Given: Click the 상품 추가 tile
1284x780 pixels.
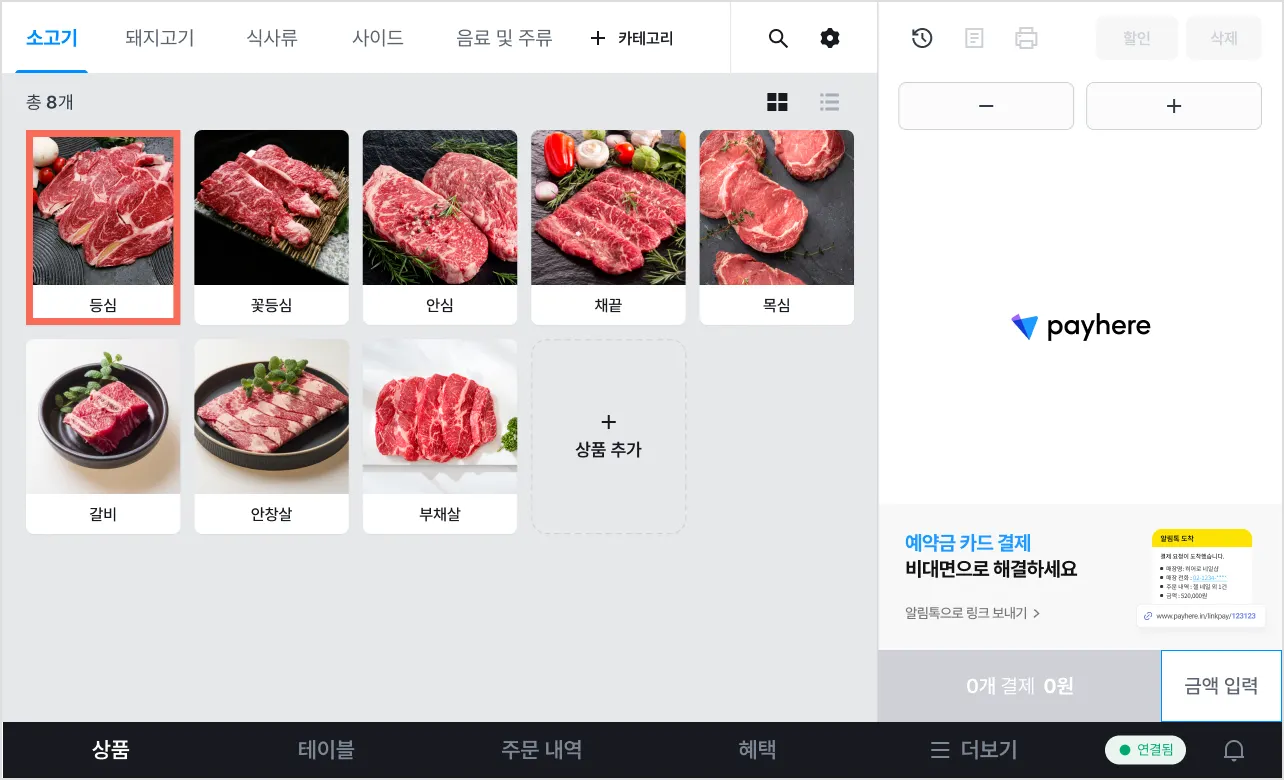Looking at the screenshot, I should coord(608,436).
